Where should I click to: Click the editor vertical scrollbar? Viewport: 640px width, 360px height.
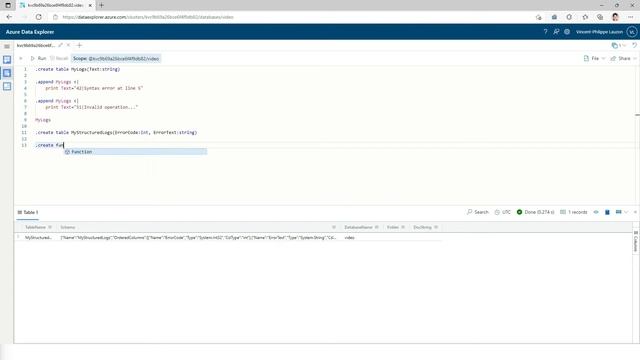[x=637, y=135]
